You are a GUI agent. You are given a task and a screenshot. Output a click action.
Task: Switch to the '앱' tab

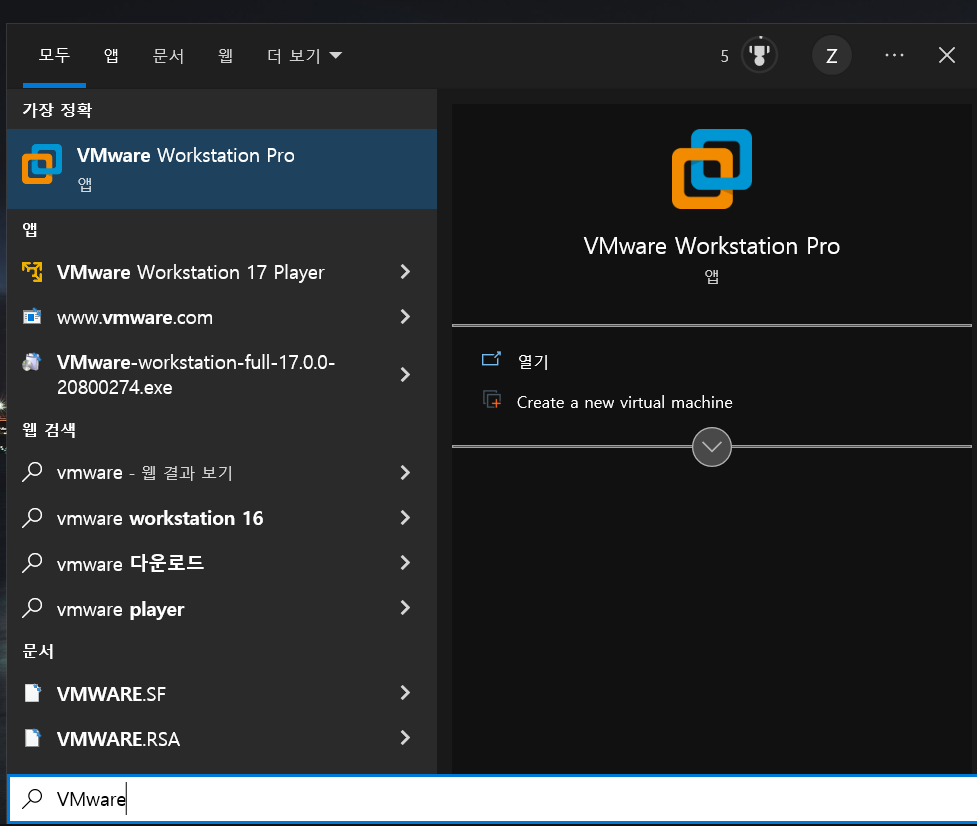coord(111,55)
